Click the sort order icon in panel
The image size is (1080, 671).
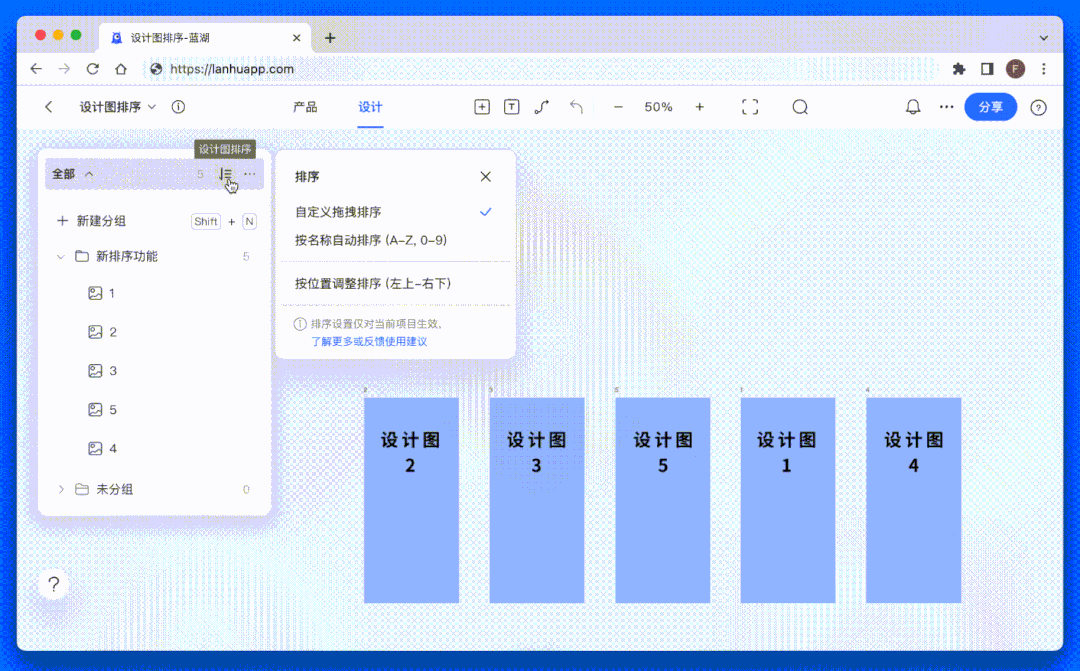pyautogui.click(x=226, y=174)
